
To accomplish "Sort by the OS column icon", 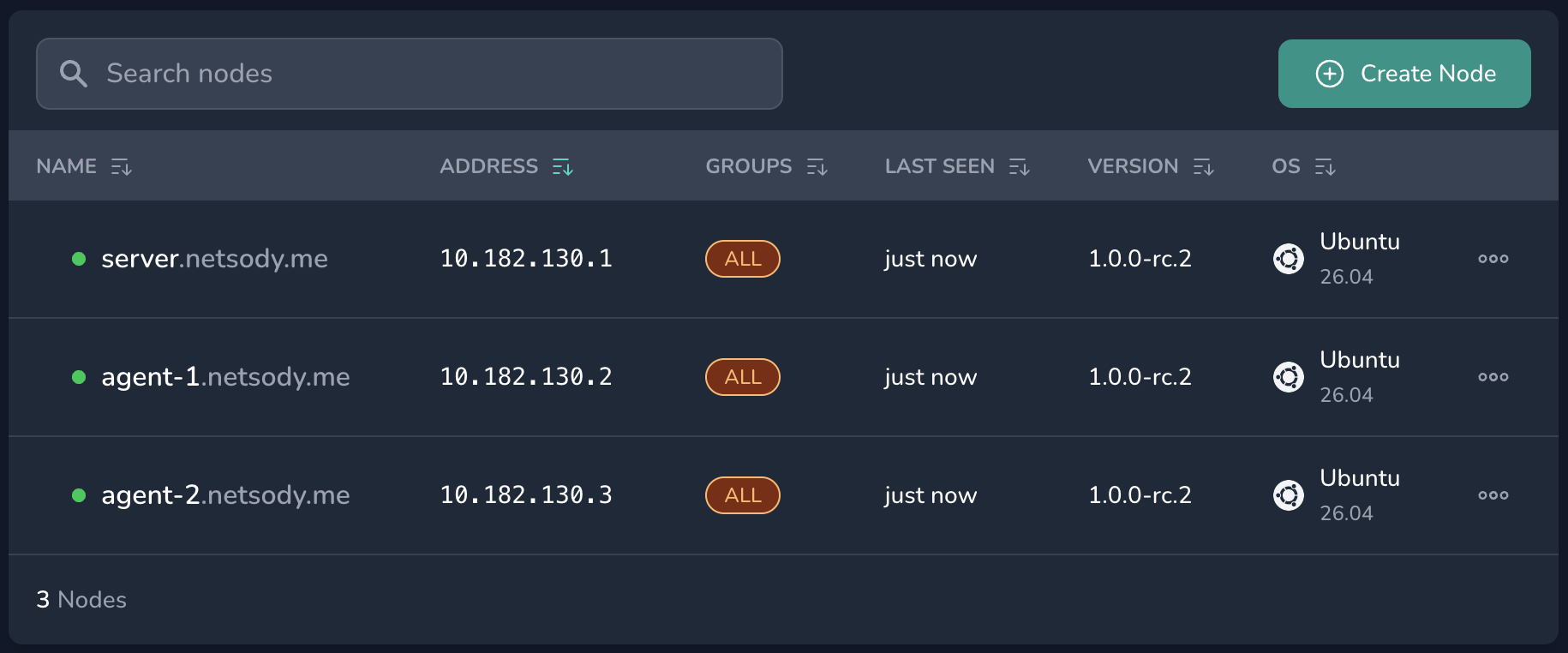I will [1326, 167].
